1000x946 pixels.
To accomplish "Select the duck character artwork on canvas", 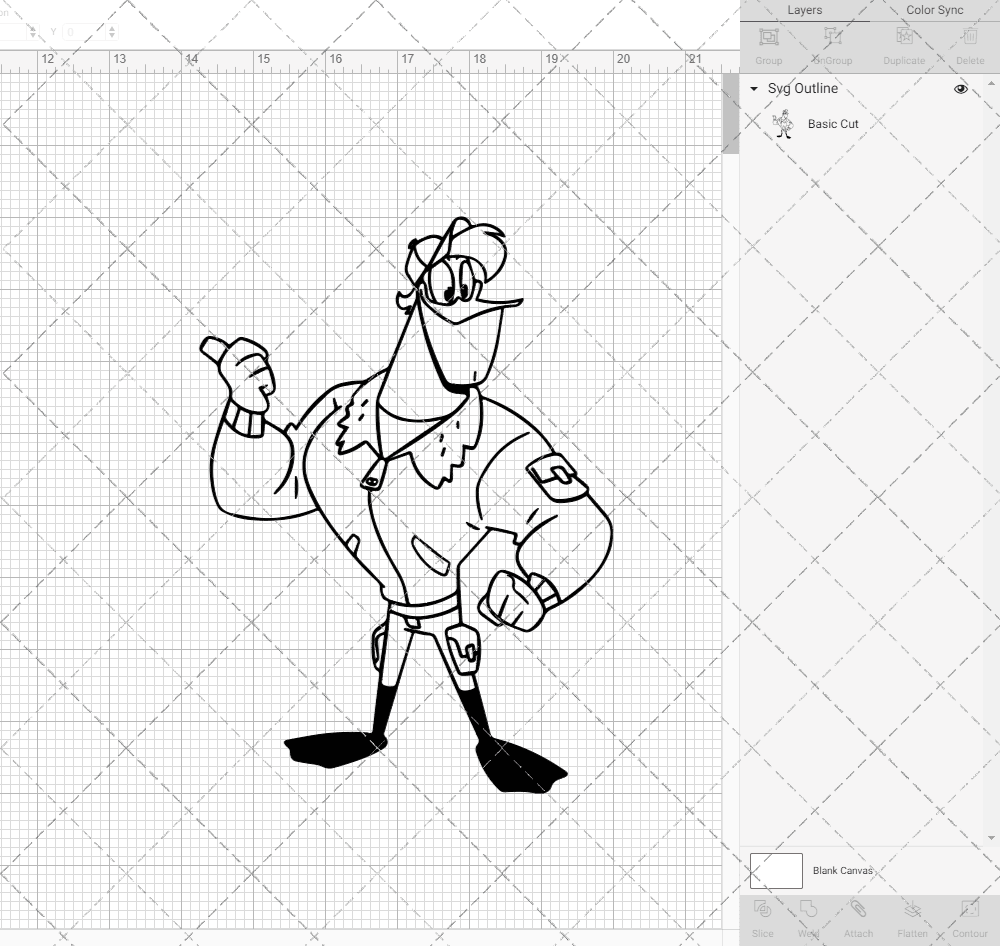I will [406, 505].
